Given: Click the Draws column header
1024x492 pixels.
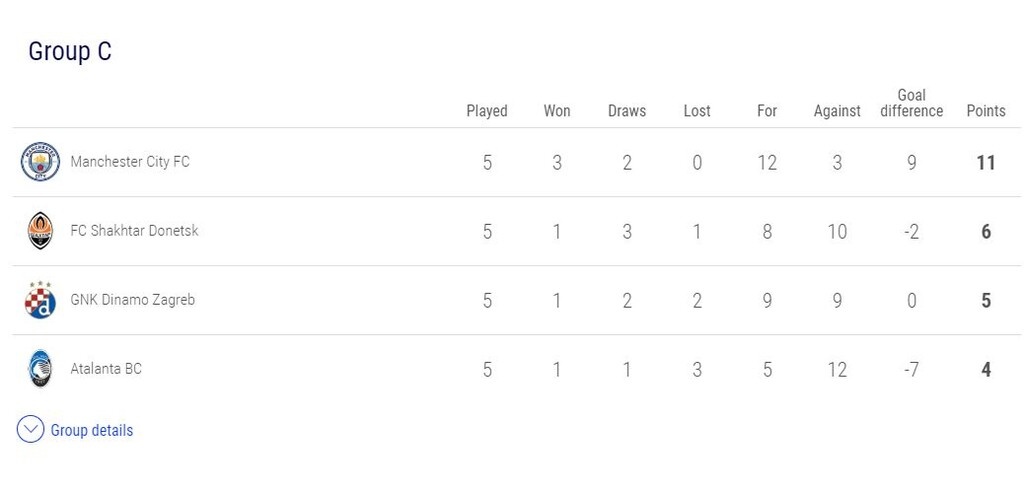Looking at the screenshot, I should pyautogui.click(x=627, y=111).
